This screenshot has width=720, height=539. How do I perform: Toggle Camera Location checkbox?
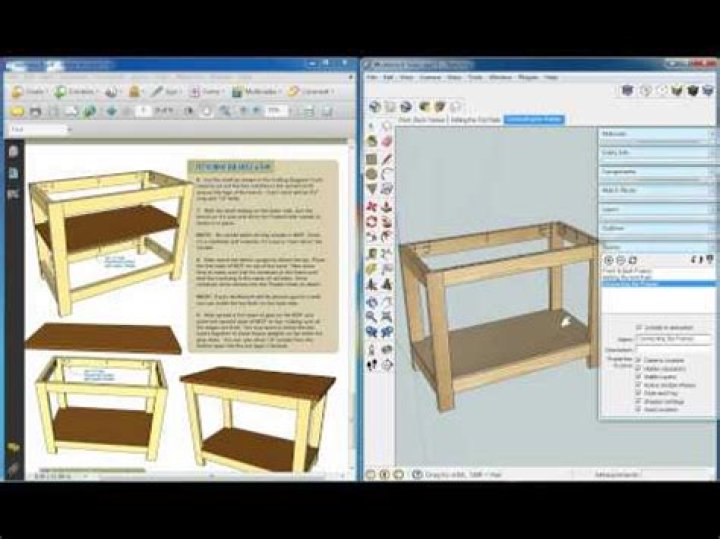pos(638,360)
